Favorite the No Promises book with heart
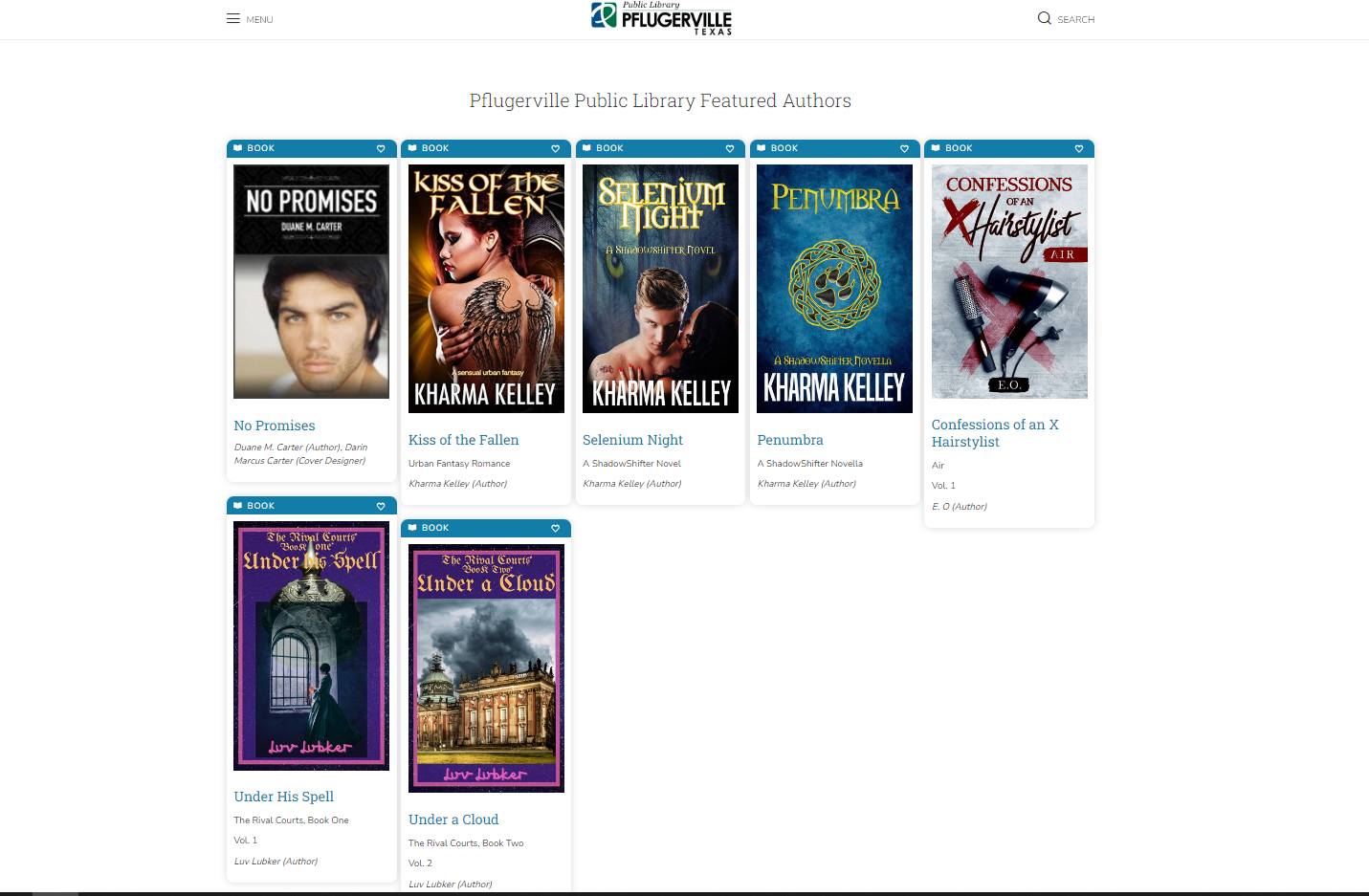The width and height of the screenshot is (1369, 896). [381, 148]
